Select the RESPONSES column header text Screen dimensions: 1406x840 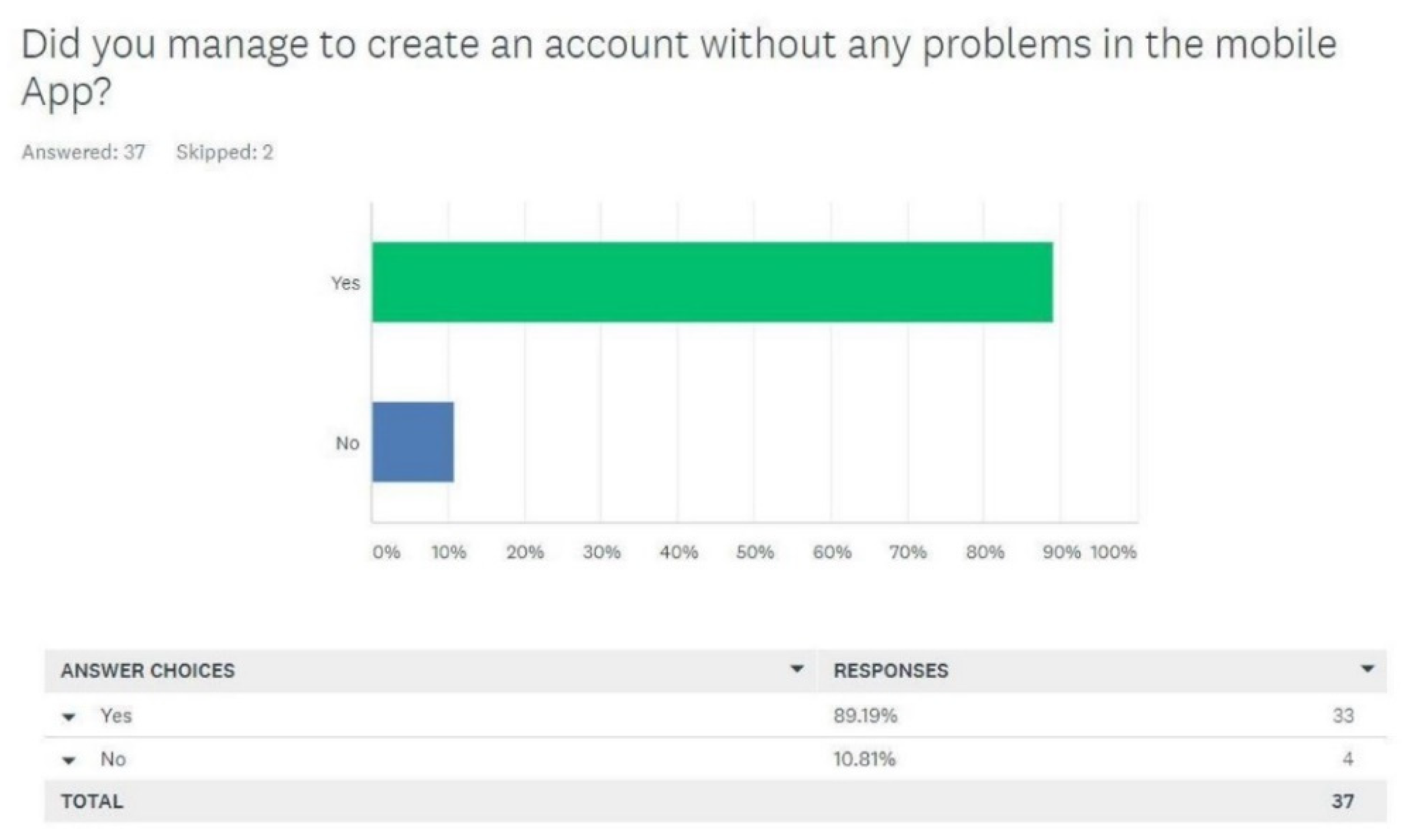coord(891,671)
